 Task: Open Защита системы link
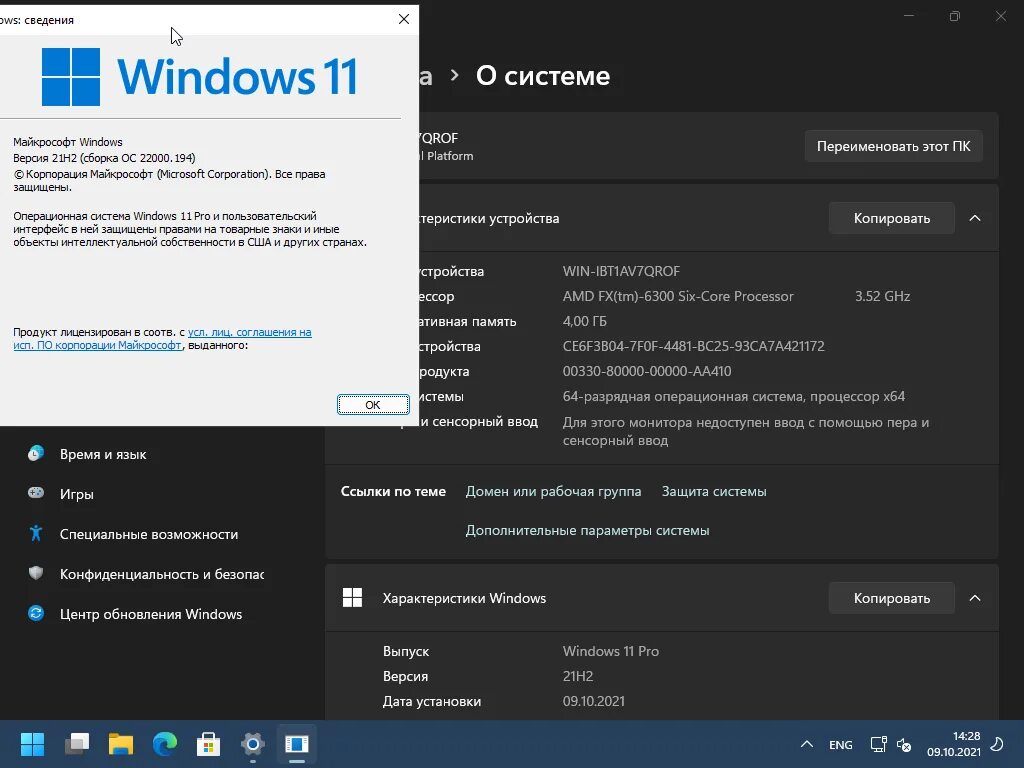(714, 491)
